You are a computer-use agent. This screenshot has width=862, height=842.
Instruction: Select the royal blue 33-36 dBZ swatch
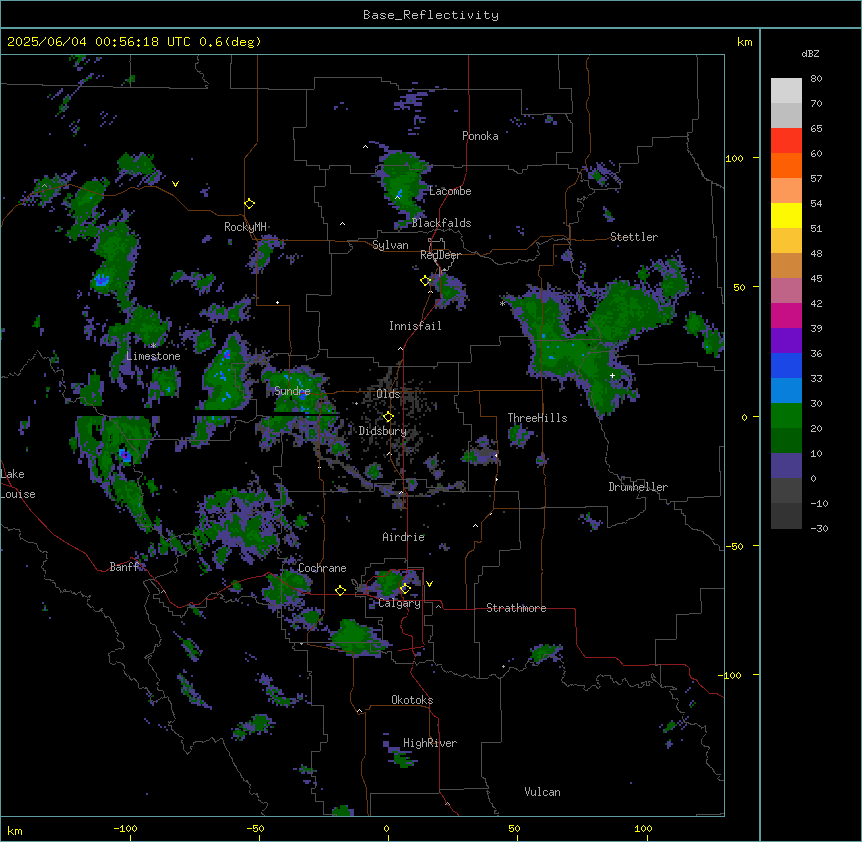(786, 366)
